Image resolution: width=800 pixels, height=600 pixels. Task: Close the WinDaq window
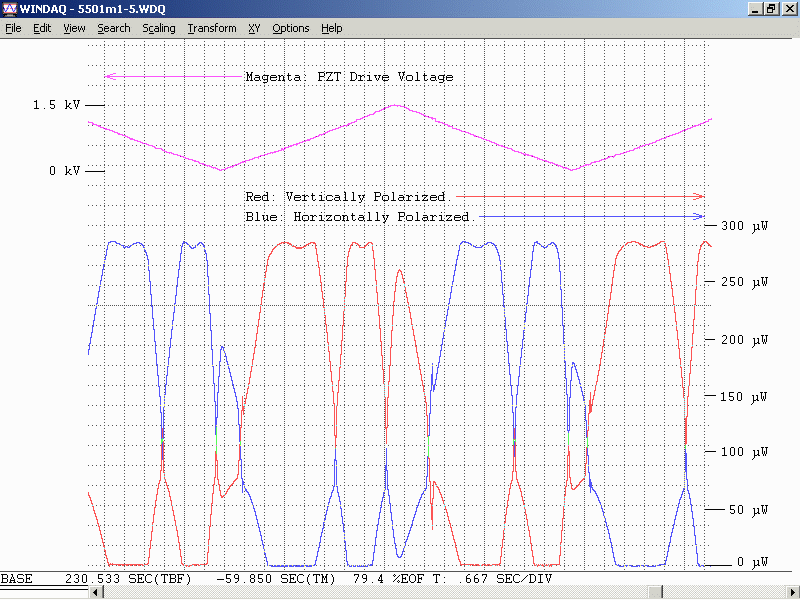point(788,9)
